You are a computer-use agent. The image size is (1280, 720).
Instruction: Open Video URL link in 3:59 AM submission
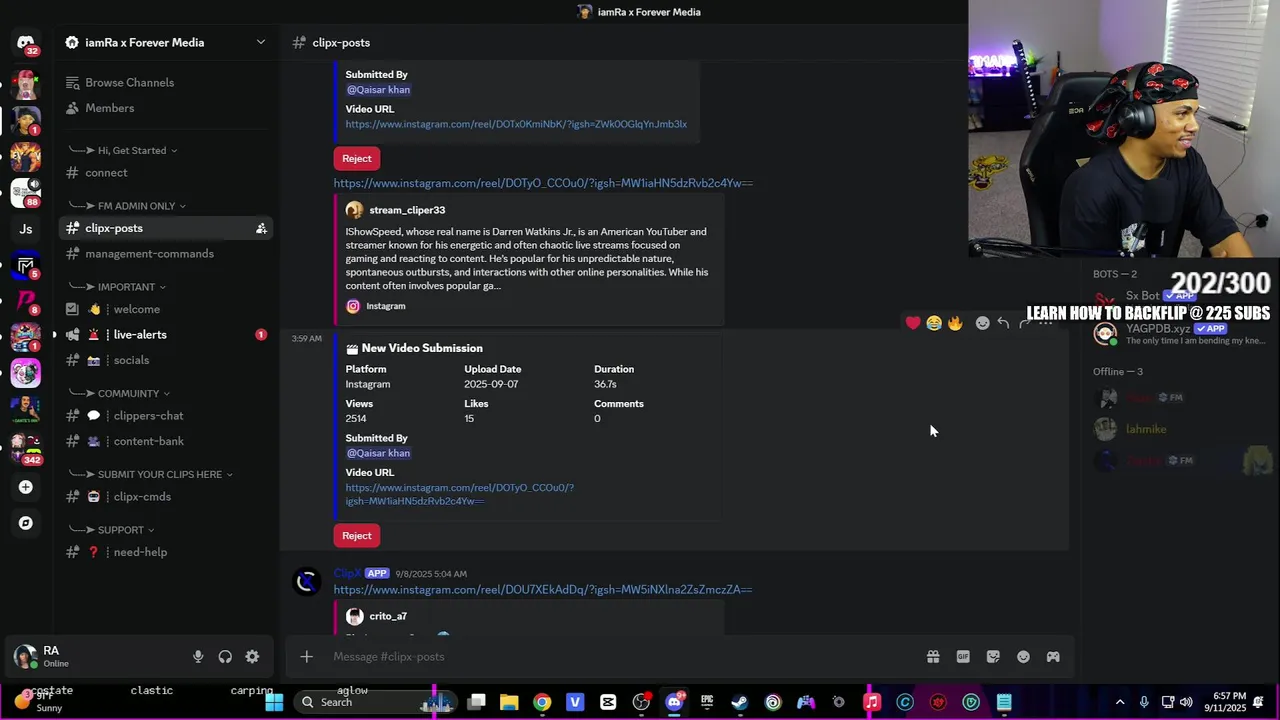460,494
